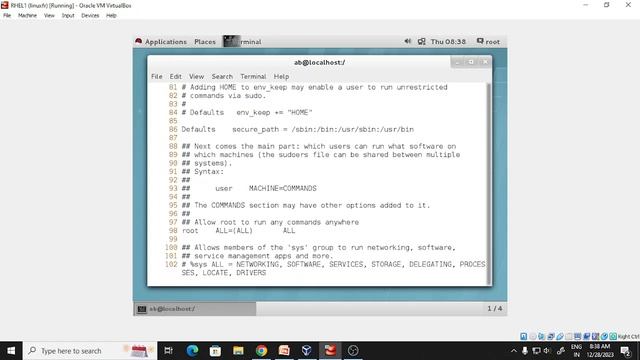Click Windows volume icon in system tray
Viewport: 640px width, 360px height.
547,351
